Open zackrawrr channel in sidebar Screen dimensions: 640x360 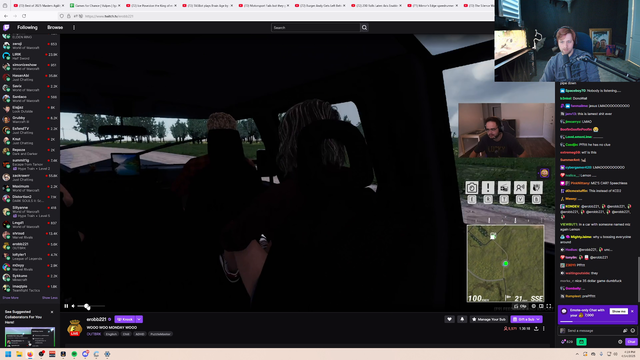[30, 177]
